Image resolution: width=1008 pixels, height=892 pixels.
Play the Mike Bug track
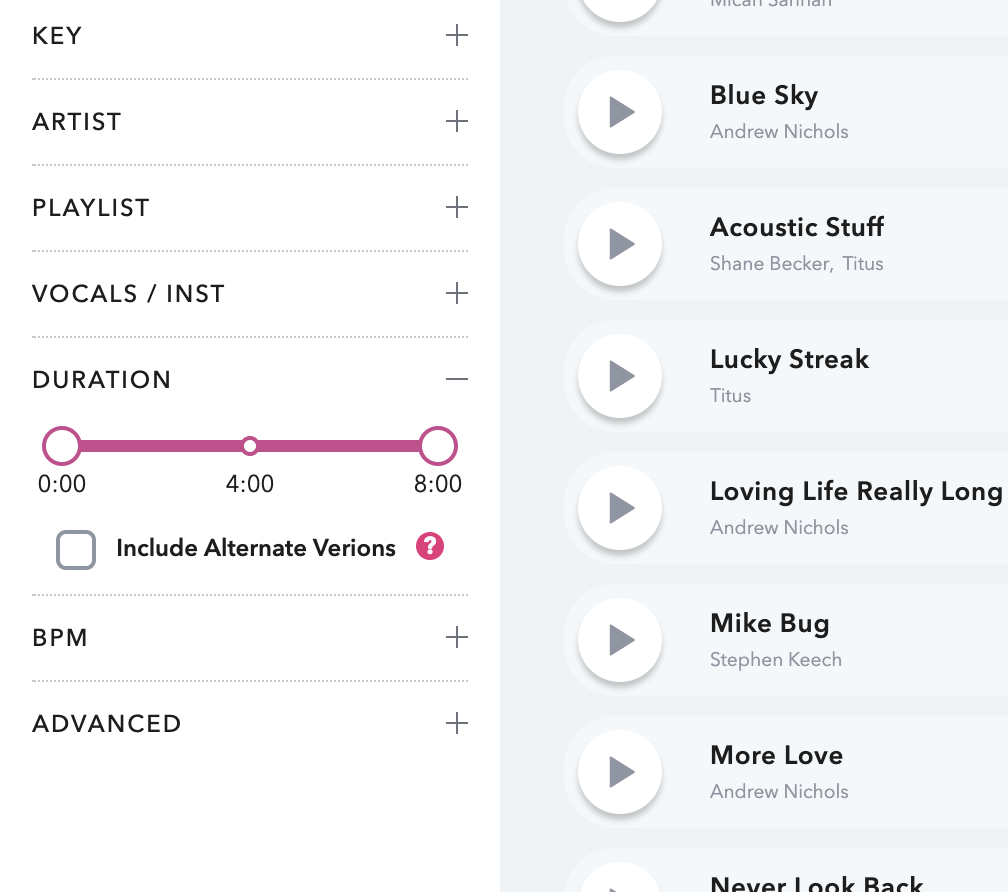click(620, 640)
